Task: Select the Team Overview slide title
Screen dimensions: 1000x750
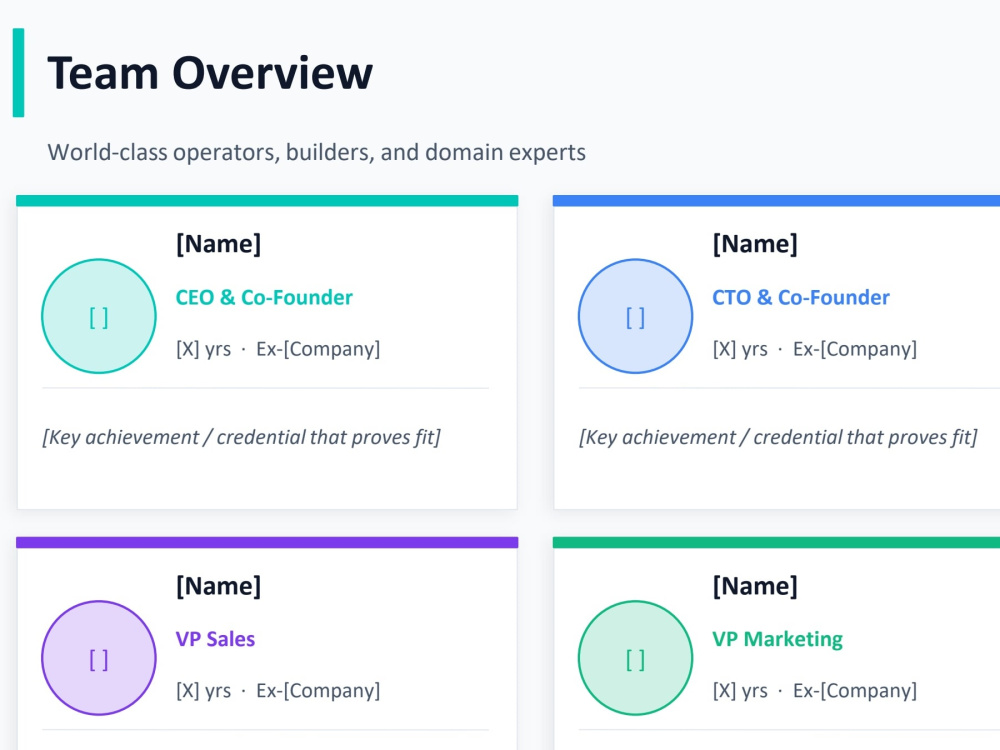Action: click(210, 73)
